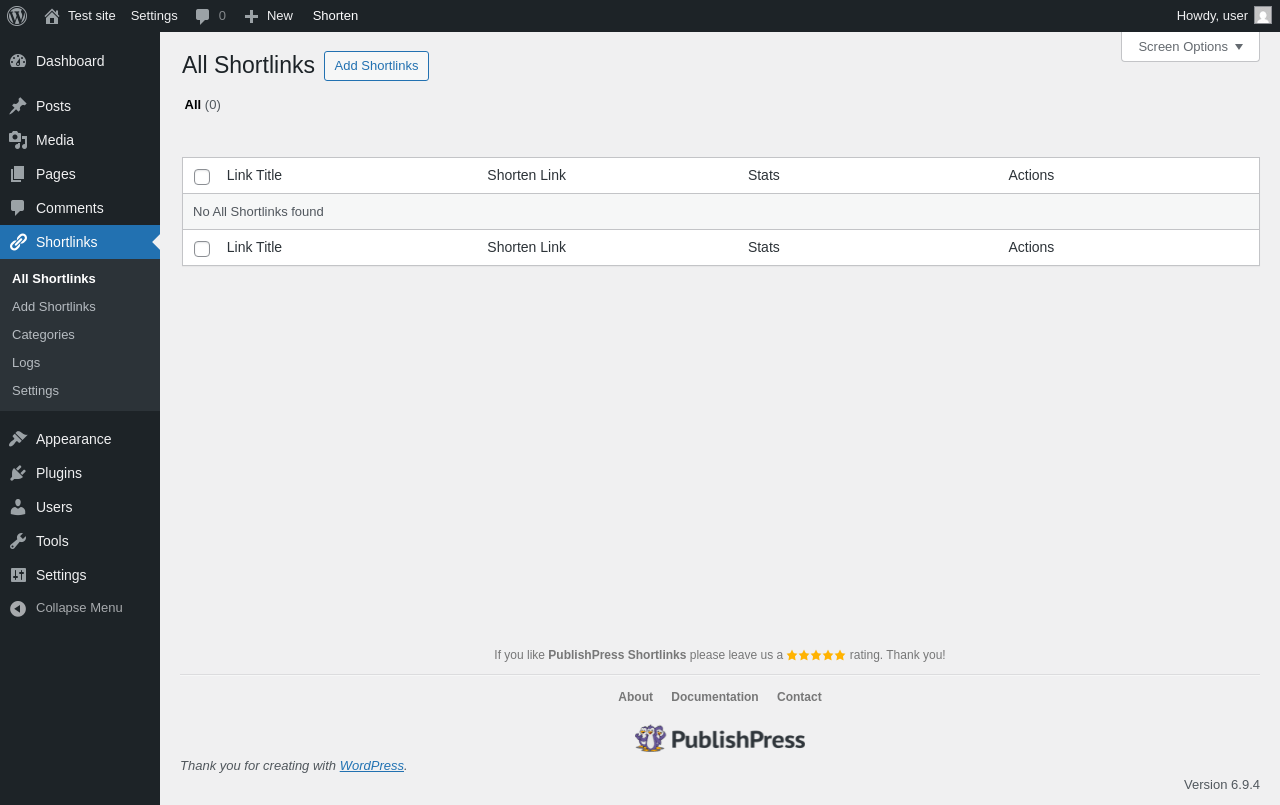Click the Media icon in sidebar
Screen dimensions: 1280x805
coord(18,140)
